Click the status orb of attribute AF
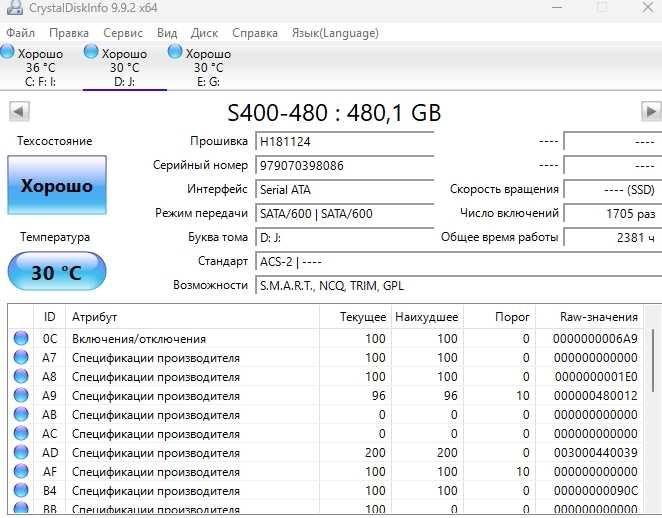662x518 pixels. tap(21, 471)
